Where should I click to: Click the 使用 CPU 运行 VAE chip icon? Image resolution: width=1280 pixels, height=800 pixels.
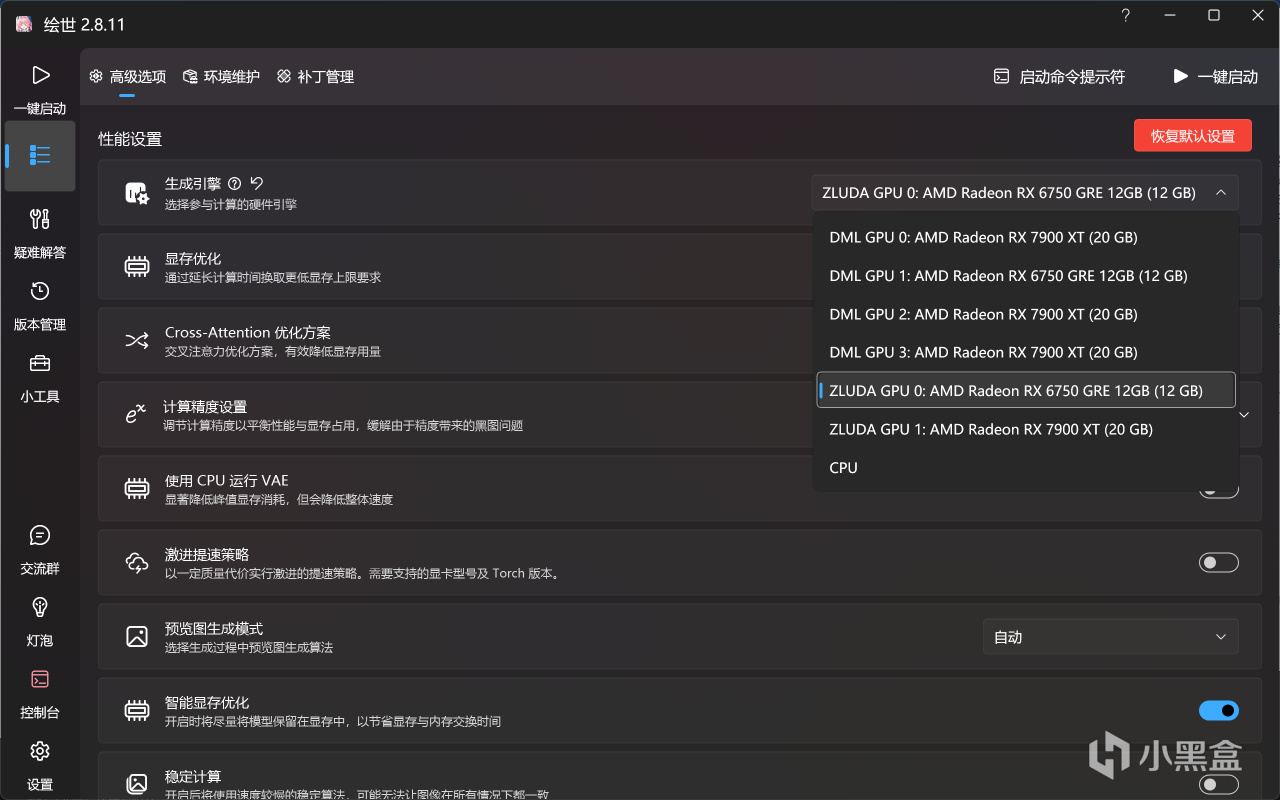click(137, 489)
